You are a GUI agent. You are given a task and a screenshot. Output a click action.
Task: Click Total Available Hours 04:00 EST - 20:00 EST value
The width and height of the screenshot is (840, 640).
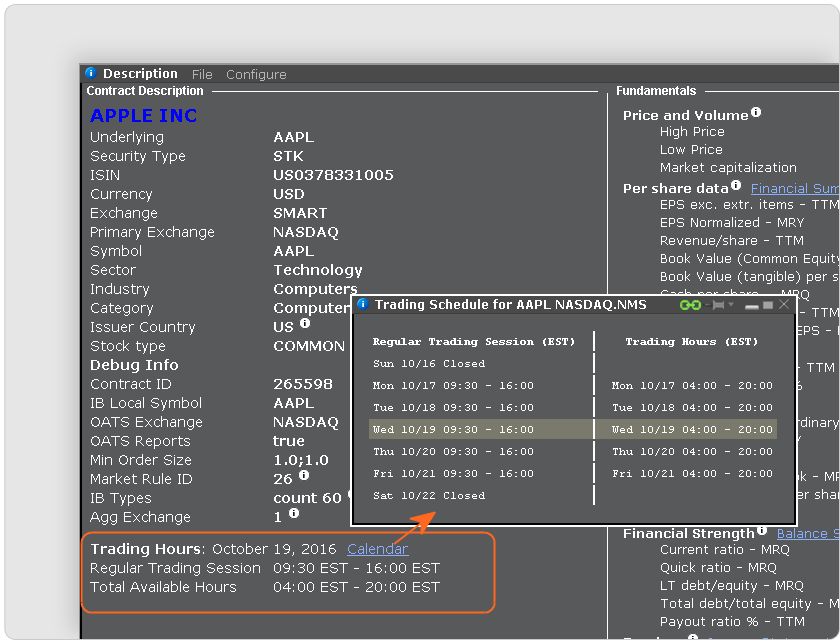point(356,588)
